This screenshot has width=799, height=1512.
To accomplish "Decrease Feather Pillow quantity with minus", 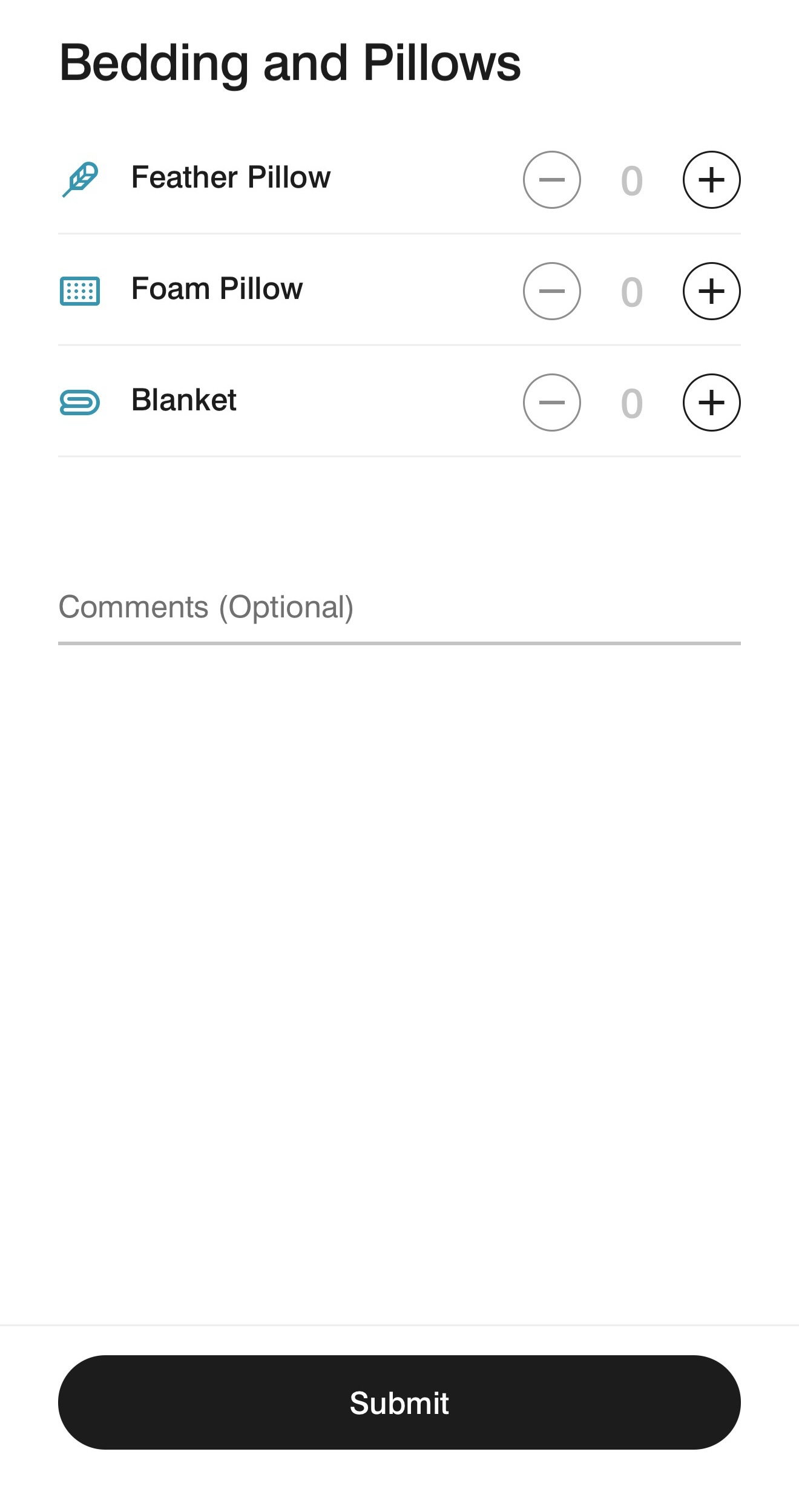I will 551,180.
